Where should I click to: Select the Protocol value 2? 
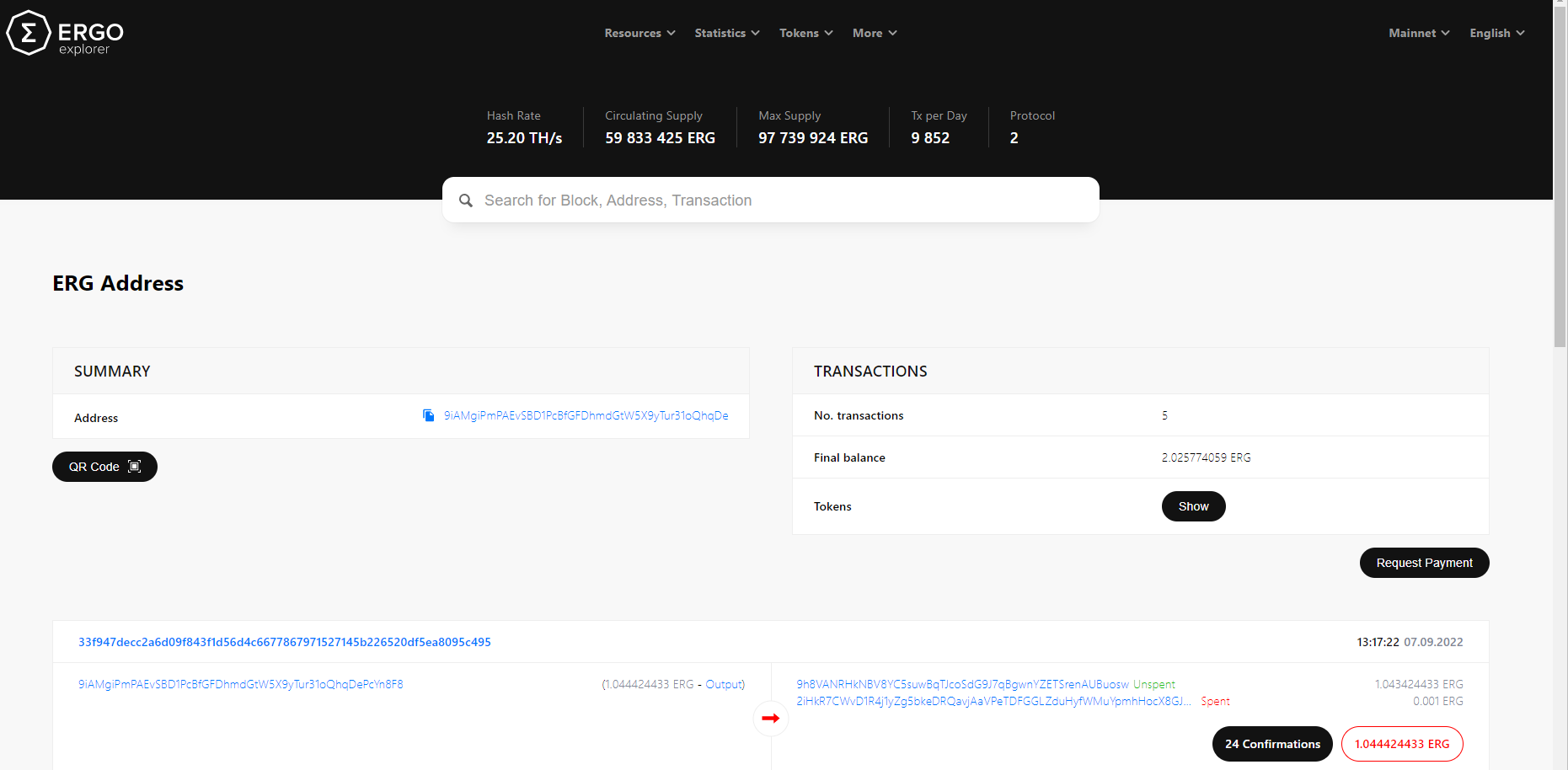coord(1014,138)
